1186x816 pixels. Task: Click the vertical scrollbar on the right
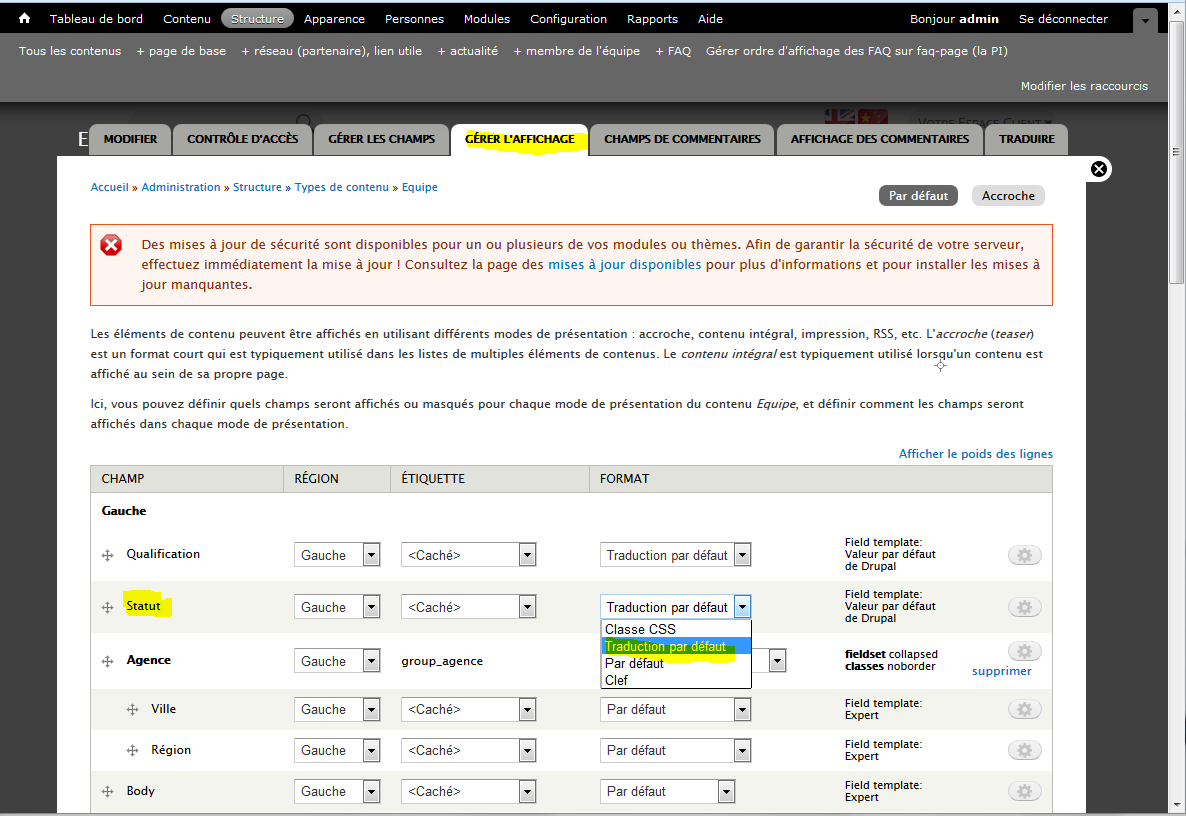coord(1177,400)
